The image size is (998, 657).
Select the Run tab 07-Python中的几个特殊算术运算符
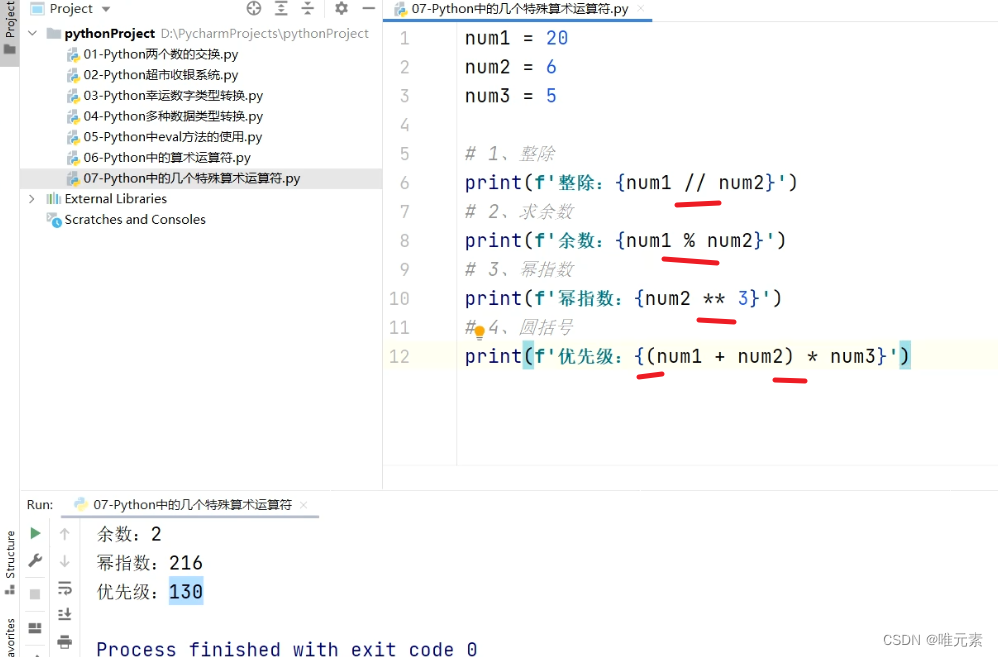(x=192, y=505)
